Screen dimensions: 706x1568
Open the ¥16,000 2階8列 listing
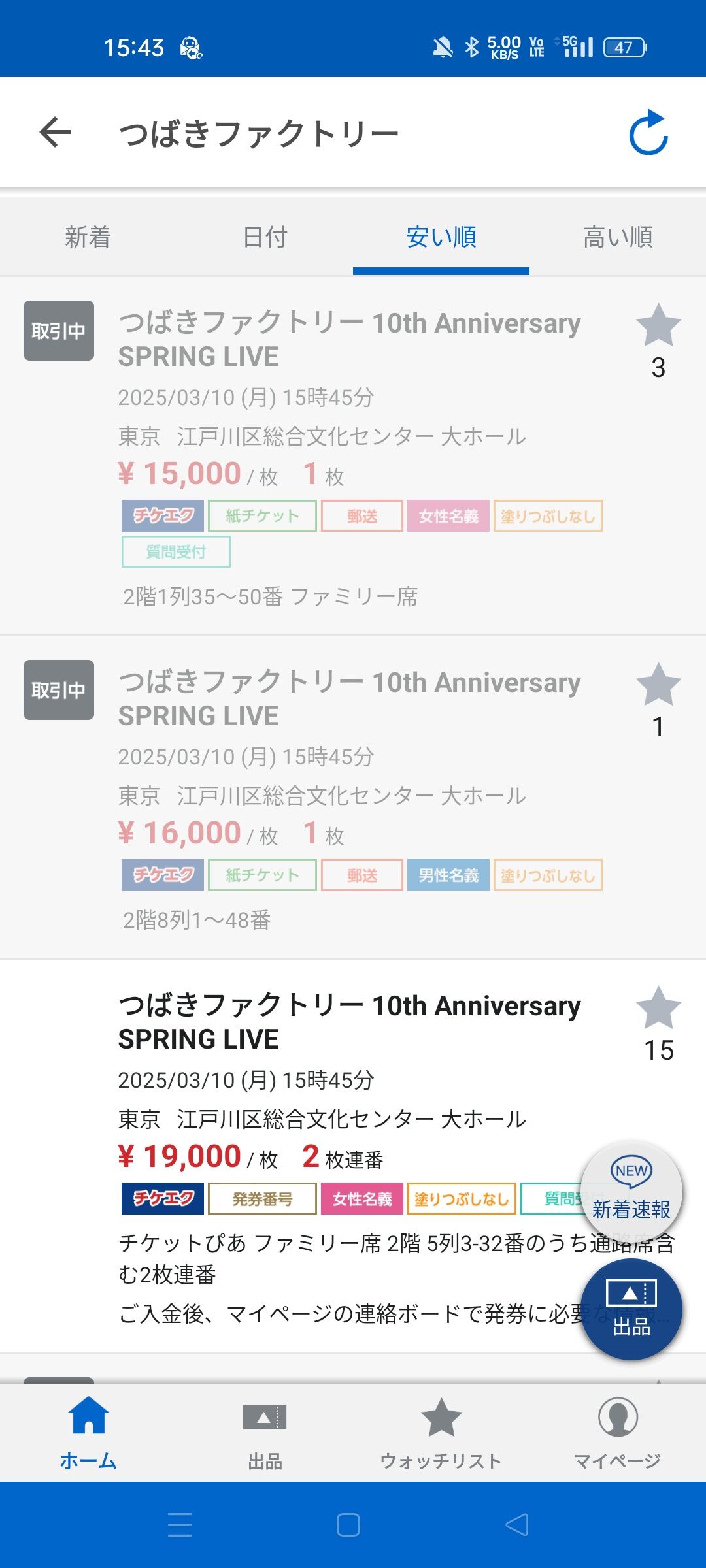pos(353,797)
